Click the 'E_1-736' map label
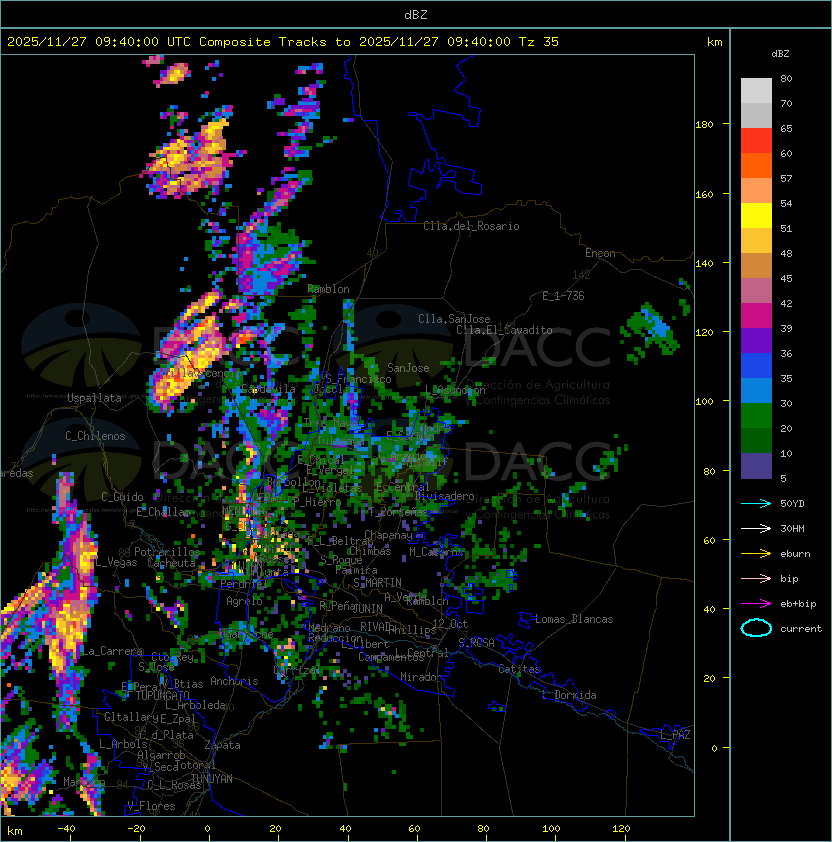 click(x=563, y=296)
